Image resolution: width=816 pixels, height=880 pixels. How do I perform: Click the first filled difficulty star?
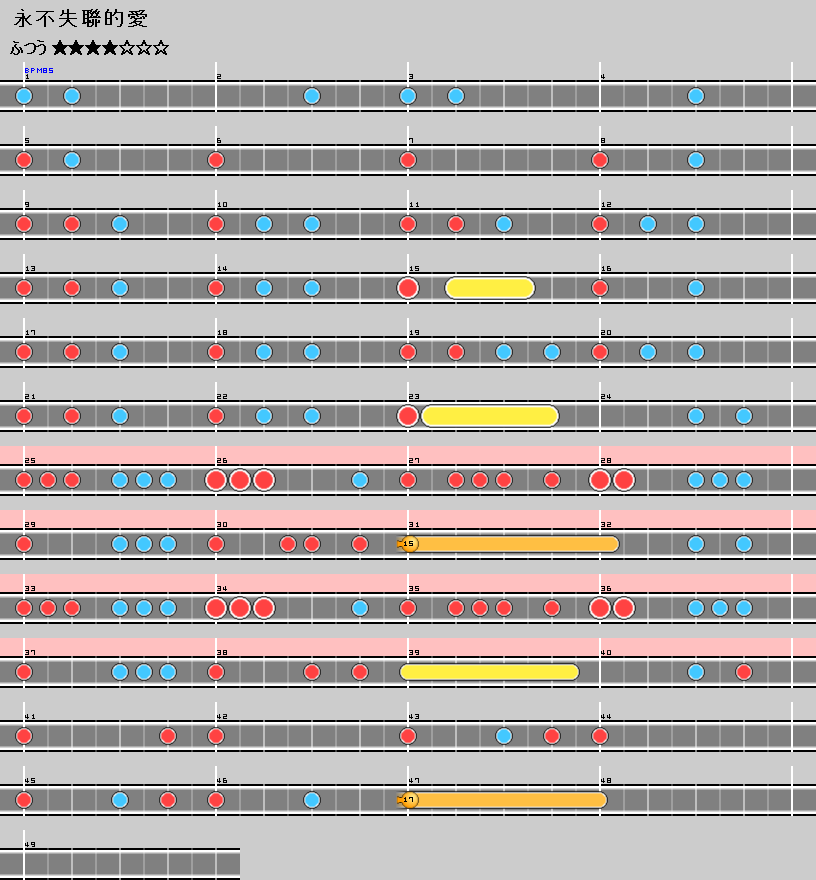click(x=60, y=48)
